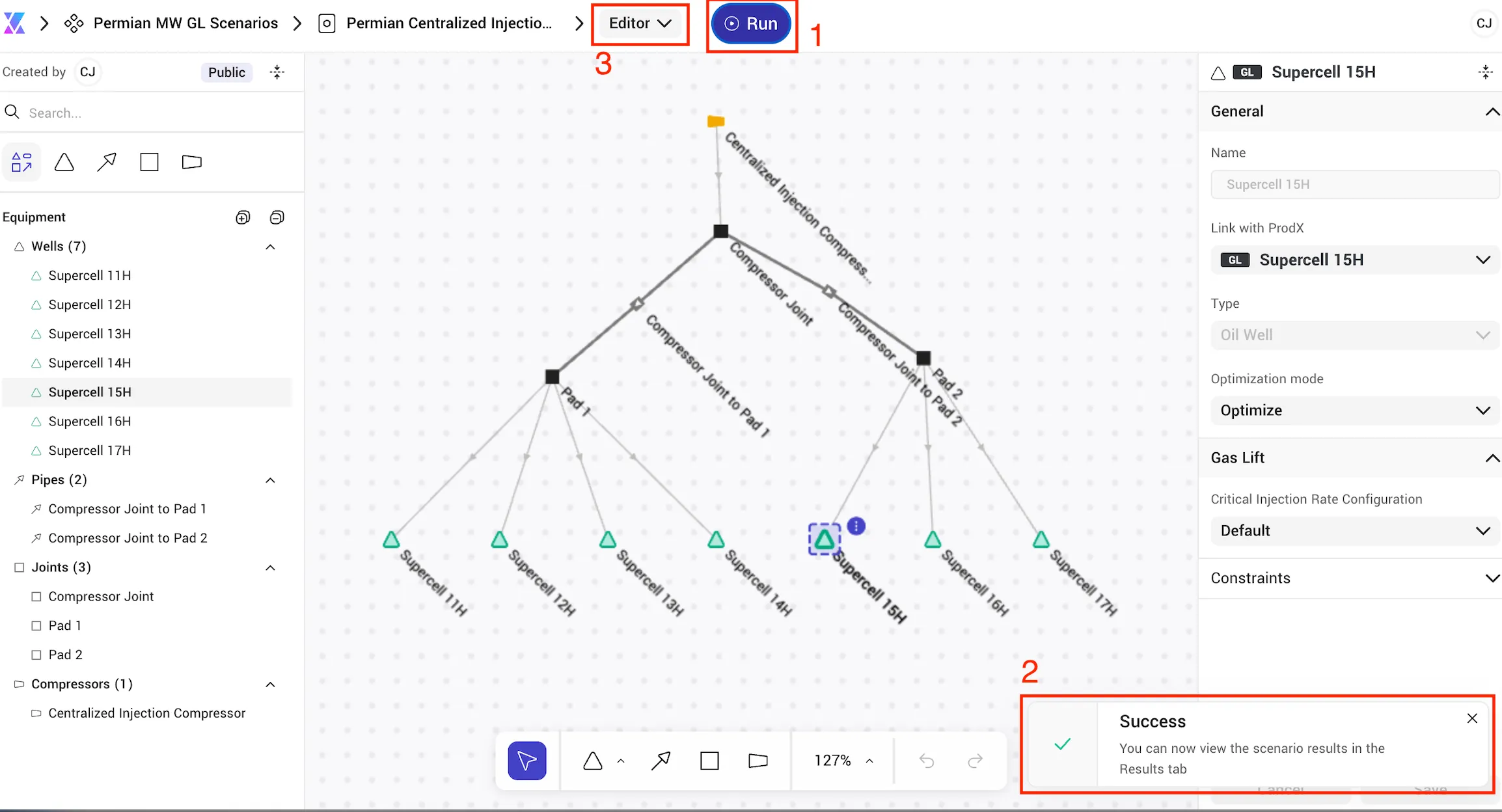This screenshot has width=1502, height=812.
Task: Click the collapse all equipment icon
Action: pos(277,217)
